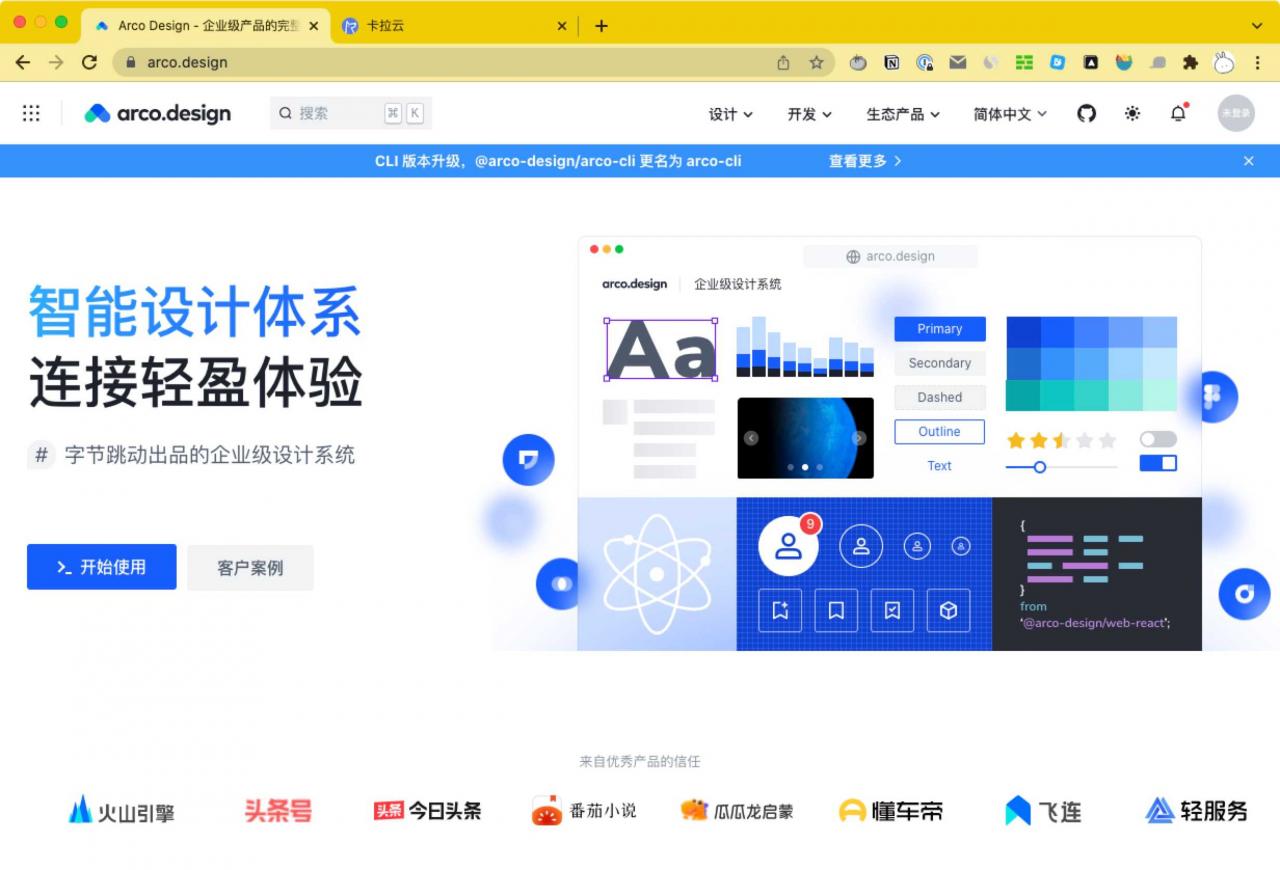Click the user avatar with badge 9
Viewport: 1280px width, 870px height.
click(x=788, y=546)
